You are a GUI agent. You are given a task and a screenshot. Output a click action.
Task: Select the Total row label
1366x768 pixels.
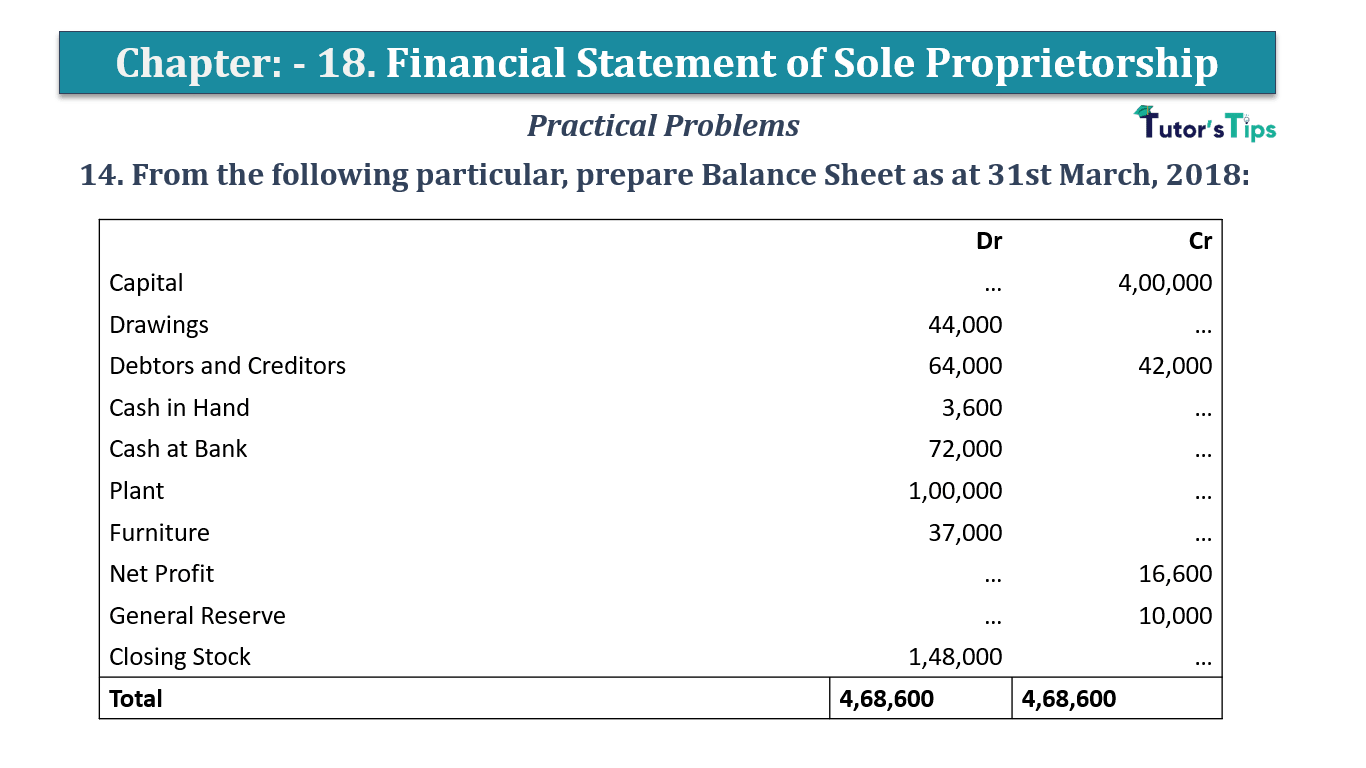pos(136,698)
